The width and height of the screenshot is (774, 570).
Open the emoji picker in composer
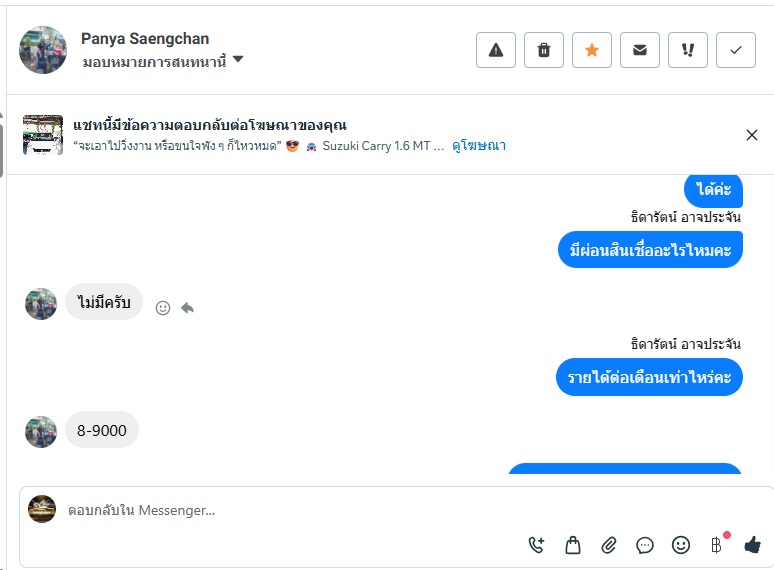pyautogui.click(x=681, y=545)
